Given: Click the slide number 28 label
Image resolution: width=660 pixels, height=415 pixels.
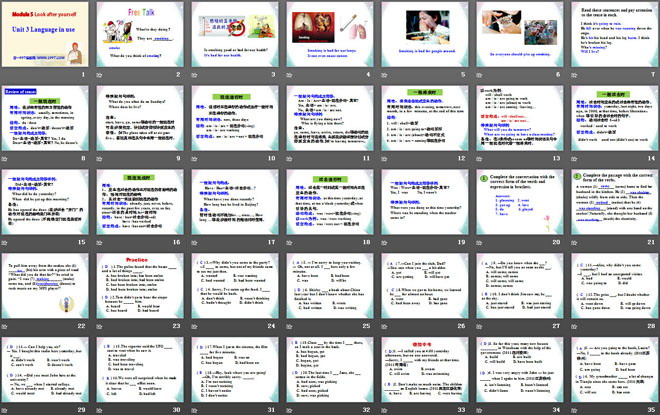Looking at the screenshot, I should pos(651,326).
